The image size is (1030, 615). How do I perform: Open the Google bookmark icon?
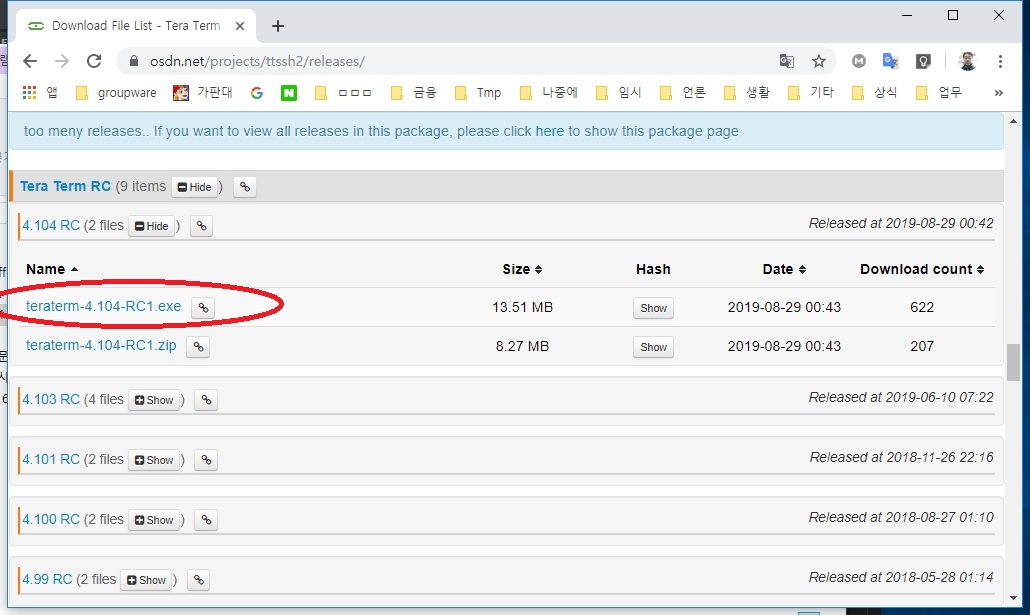click(257, 93)
